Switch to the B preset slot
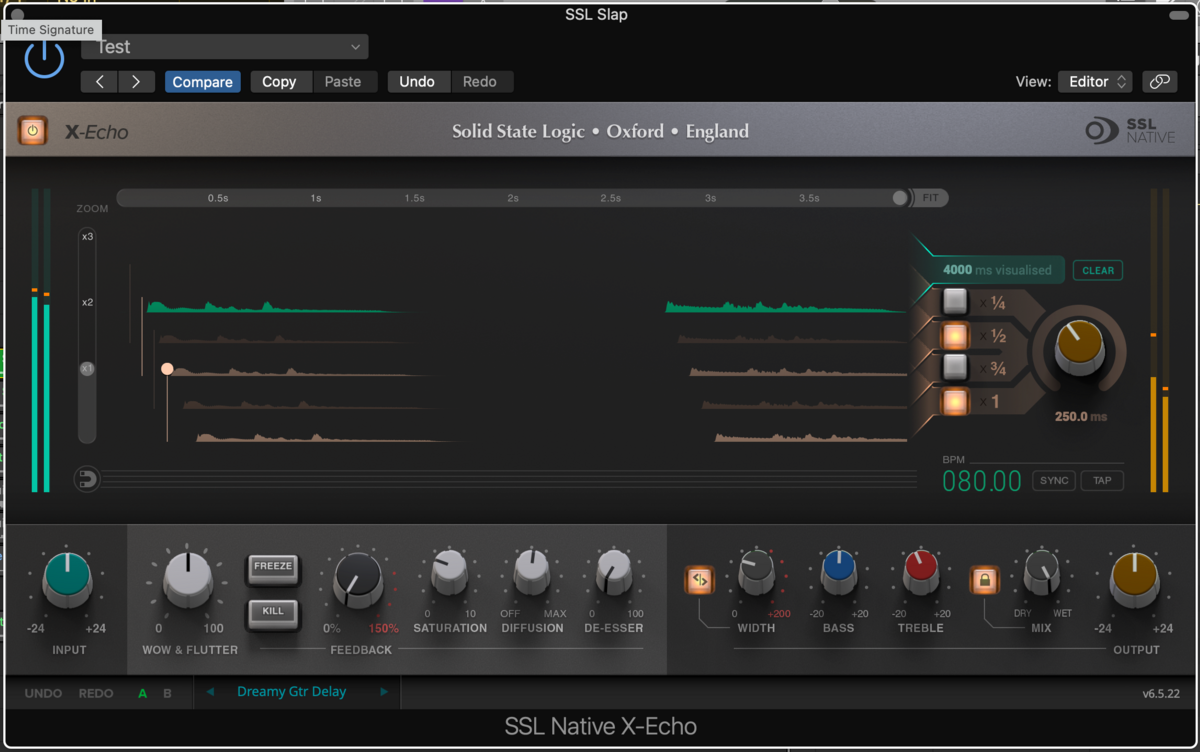Image resolution: width=1200 pixels, height=752 pixels. tap(167, 693)
